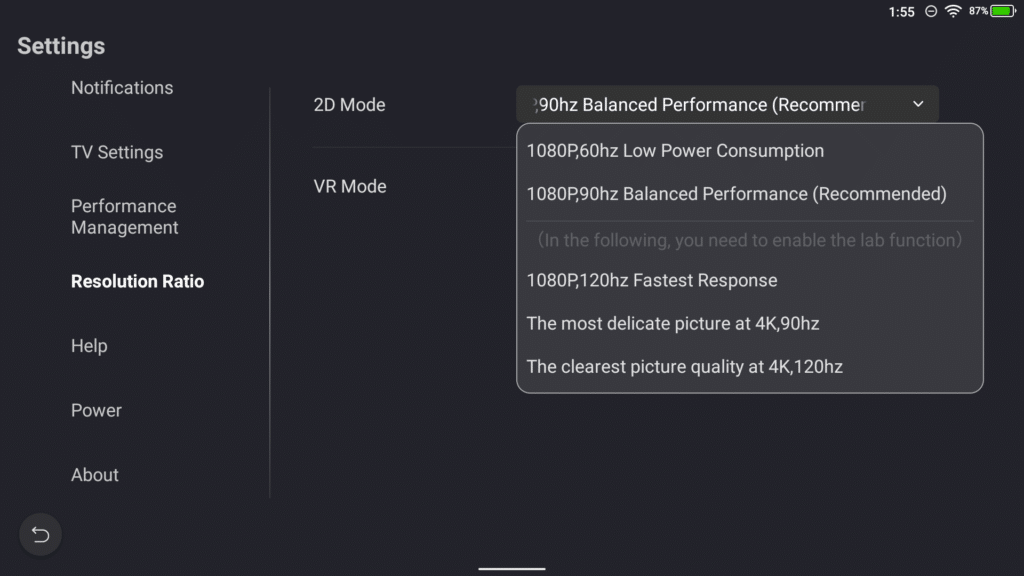This screenshot has height=576, width=1024.
Task: Open Notifications settings section
Action: [x=122, y=88]
